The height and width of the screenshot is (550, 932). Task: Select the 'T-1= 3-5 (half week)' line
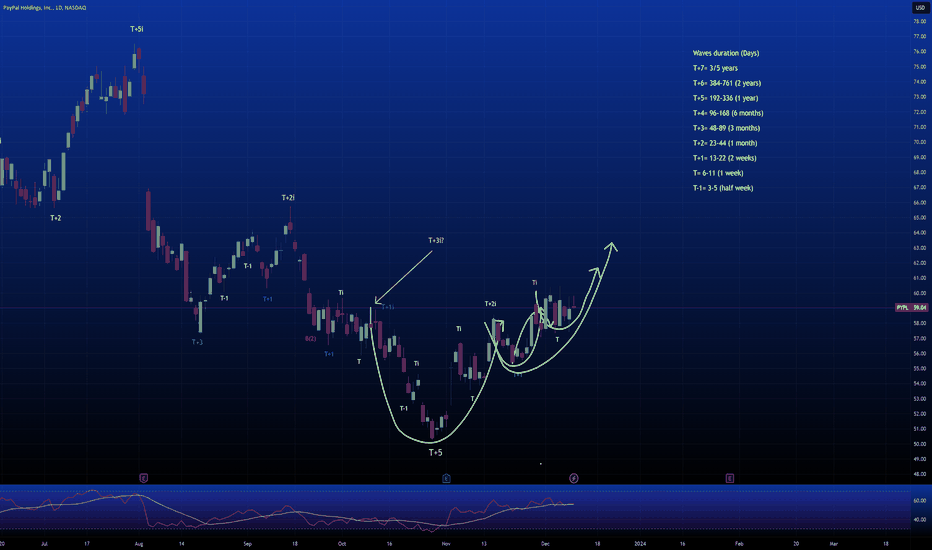click(x=723, y=188)
